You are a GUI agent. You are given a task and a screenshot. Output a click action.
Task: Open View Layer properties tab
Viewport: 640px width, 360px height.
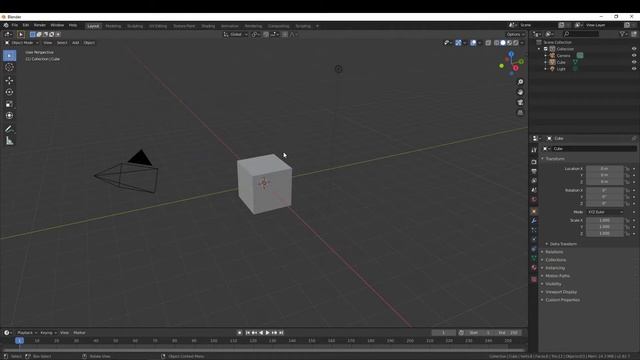534,181
